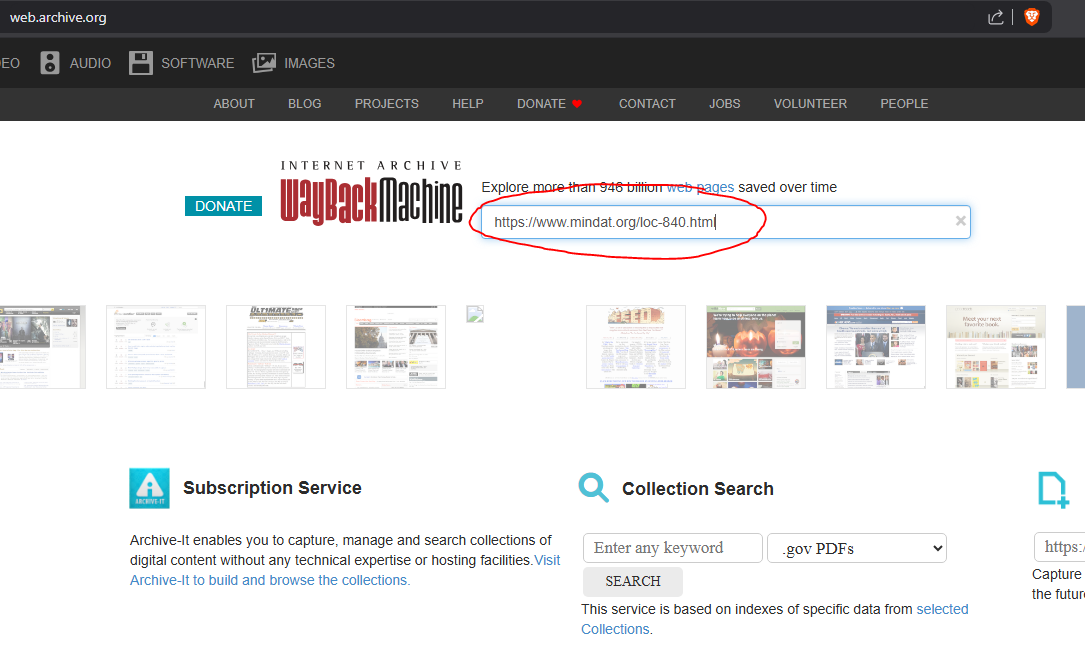Click the Collection Search magnifier icon

(594, 488)
